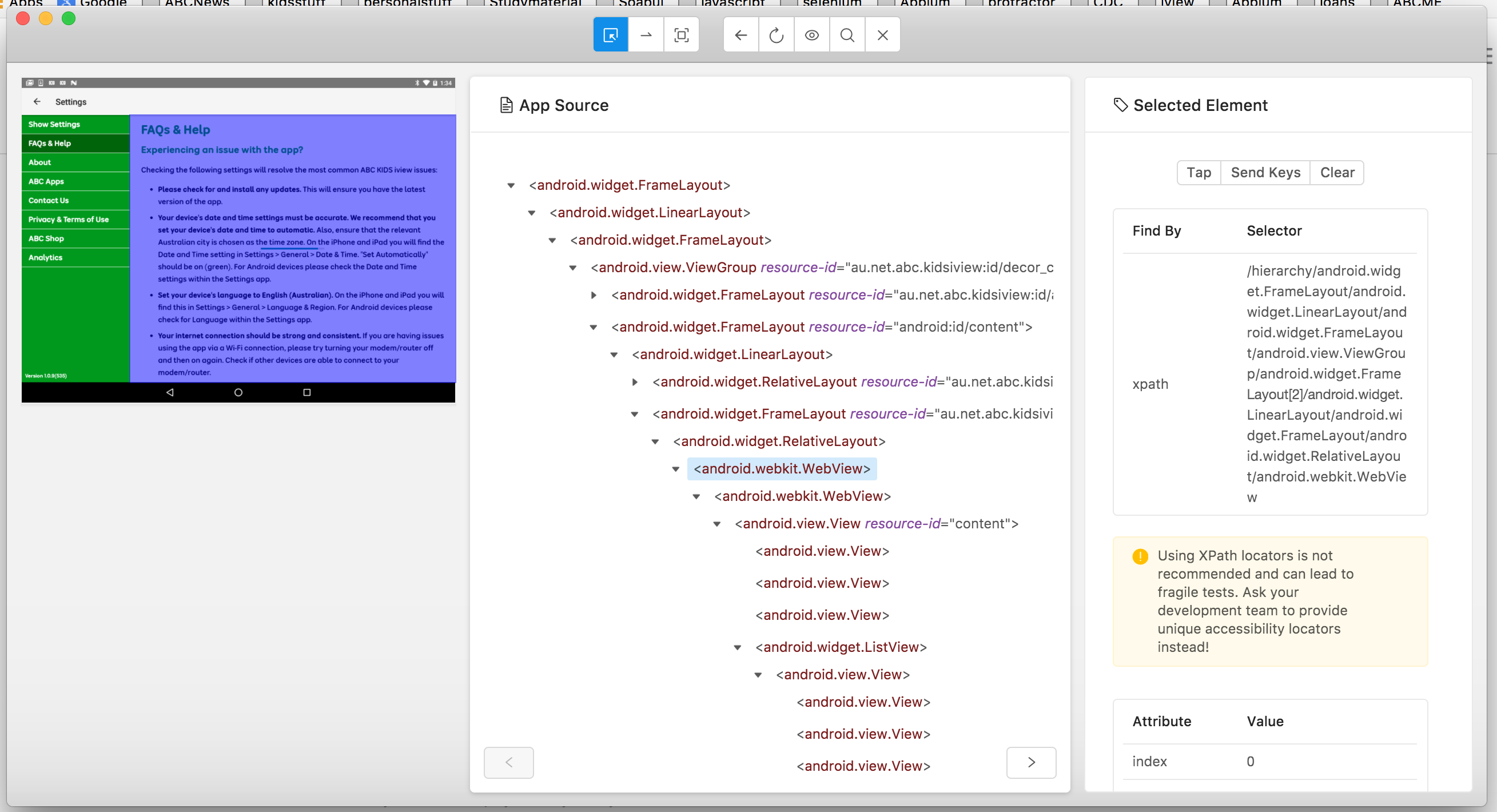Start recording with eye icon
The height and width of the screenshot is (812, 1497).
tap(811, 35)
